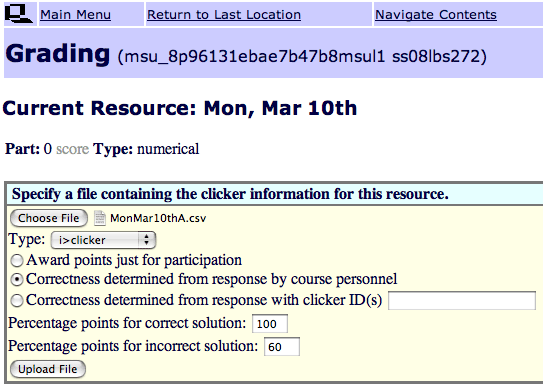
Task: Click the clicker ID(s) text field
Action: point(462,300)
